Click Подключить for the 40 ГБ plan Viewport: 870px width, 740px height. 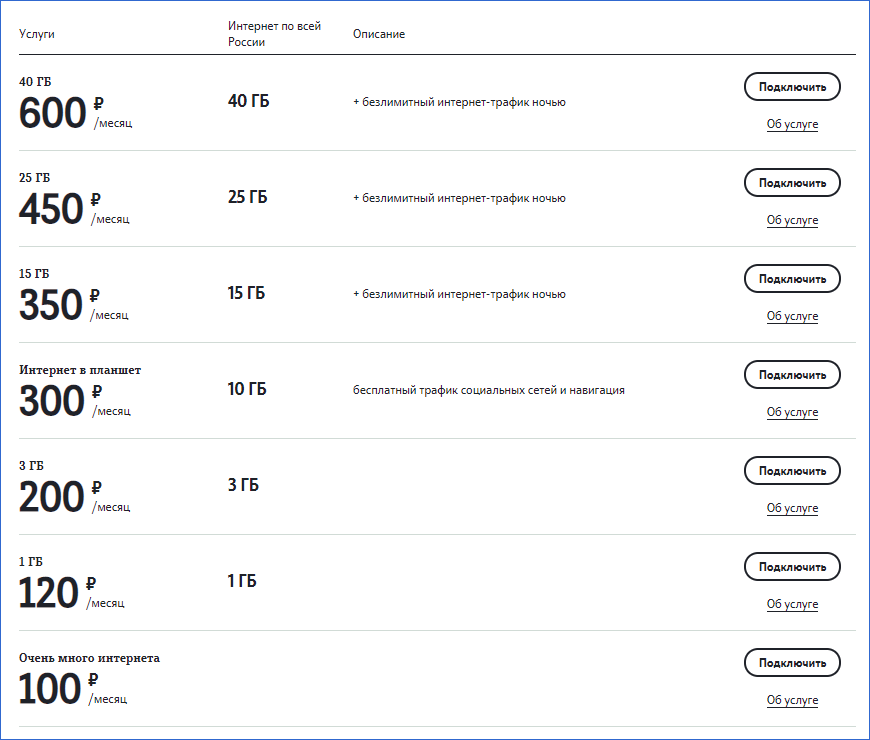(x=792, y=87)
